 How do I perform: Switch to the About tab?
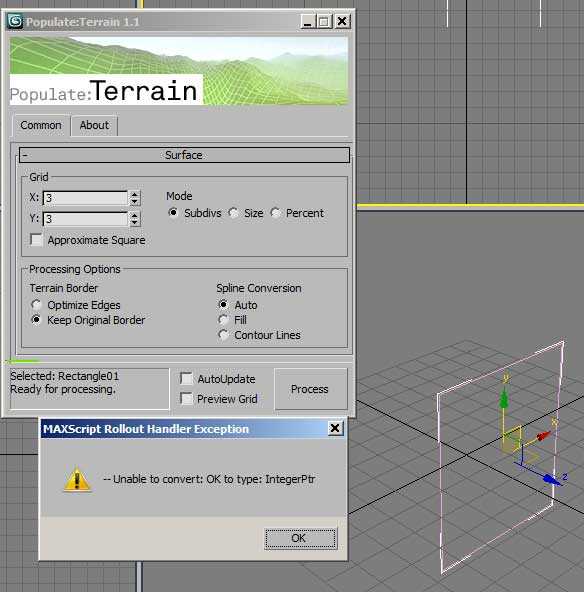pos(94,125)
